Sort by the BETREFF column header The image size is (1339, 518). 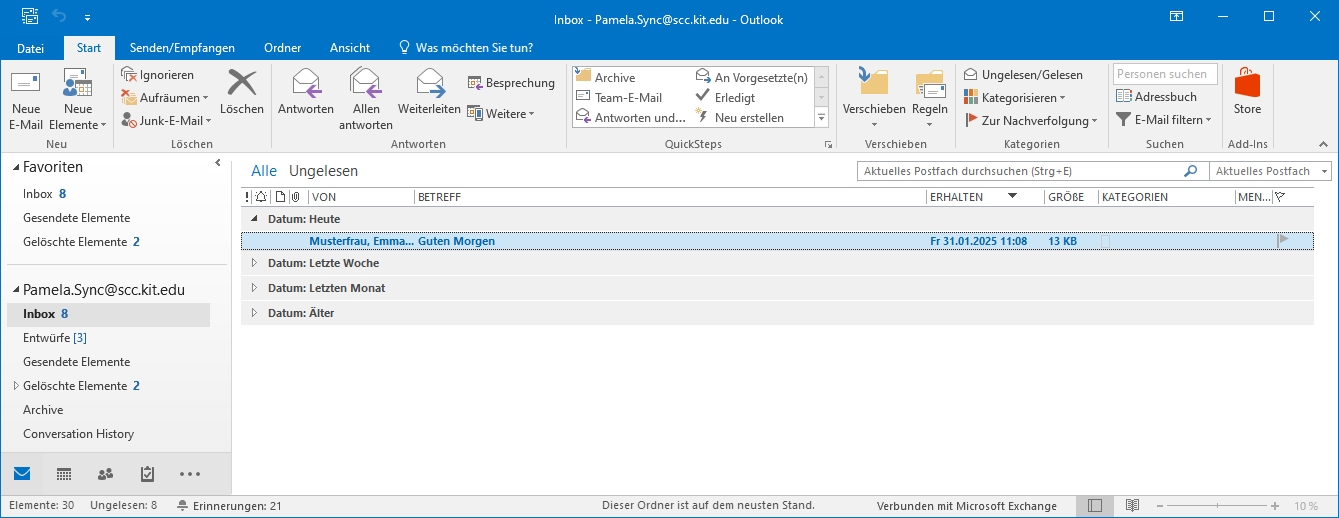[x=670, y=197]
